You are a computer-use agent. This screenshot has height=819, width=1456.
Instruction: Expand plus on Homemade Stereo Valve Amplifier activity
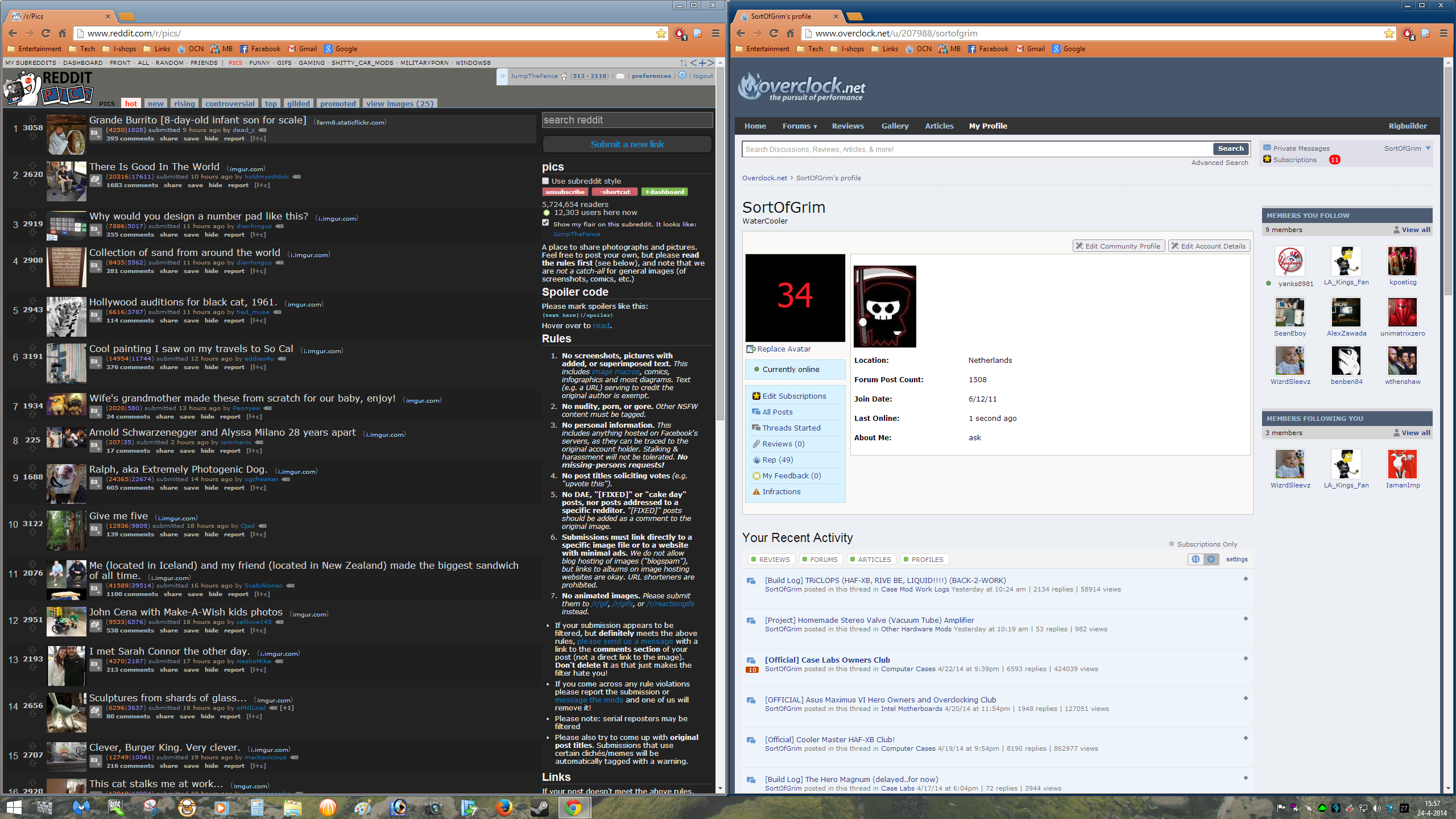pyautogui.click(x=1246, y=619)
